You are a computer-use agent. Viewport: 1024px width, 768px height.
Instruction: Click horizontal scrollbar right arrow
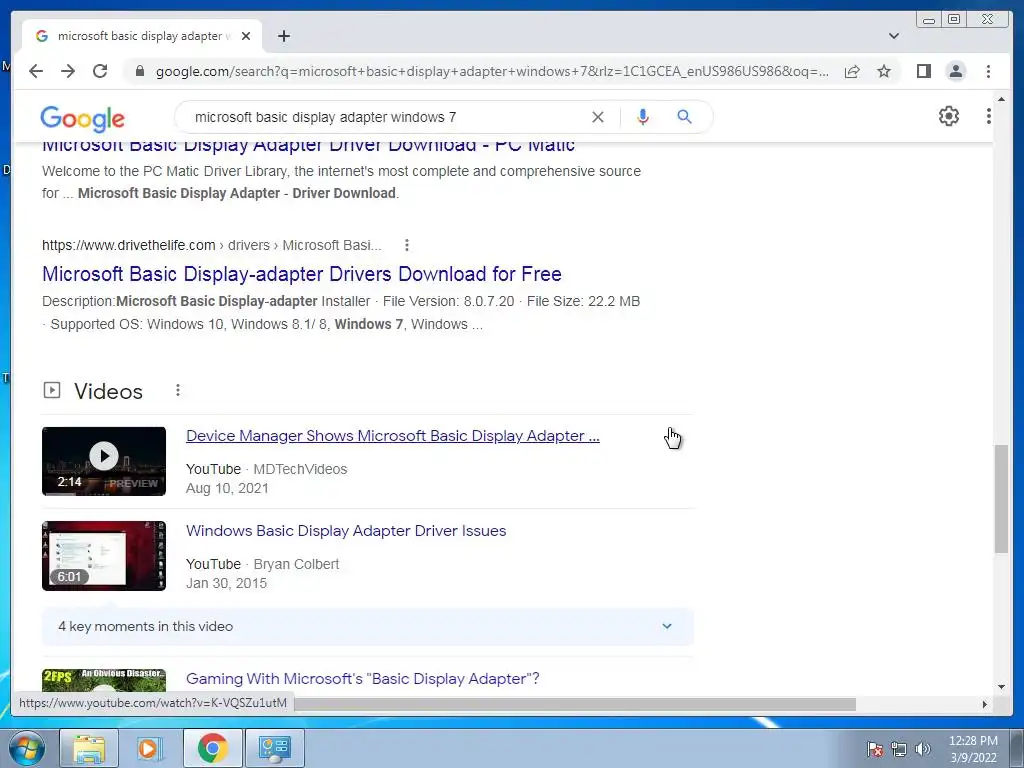click(985, 704)
